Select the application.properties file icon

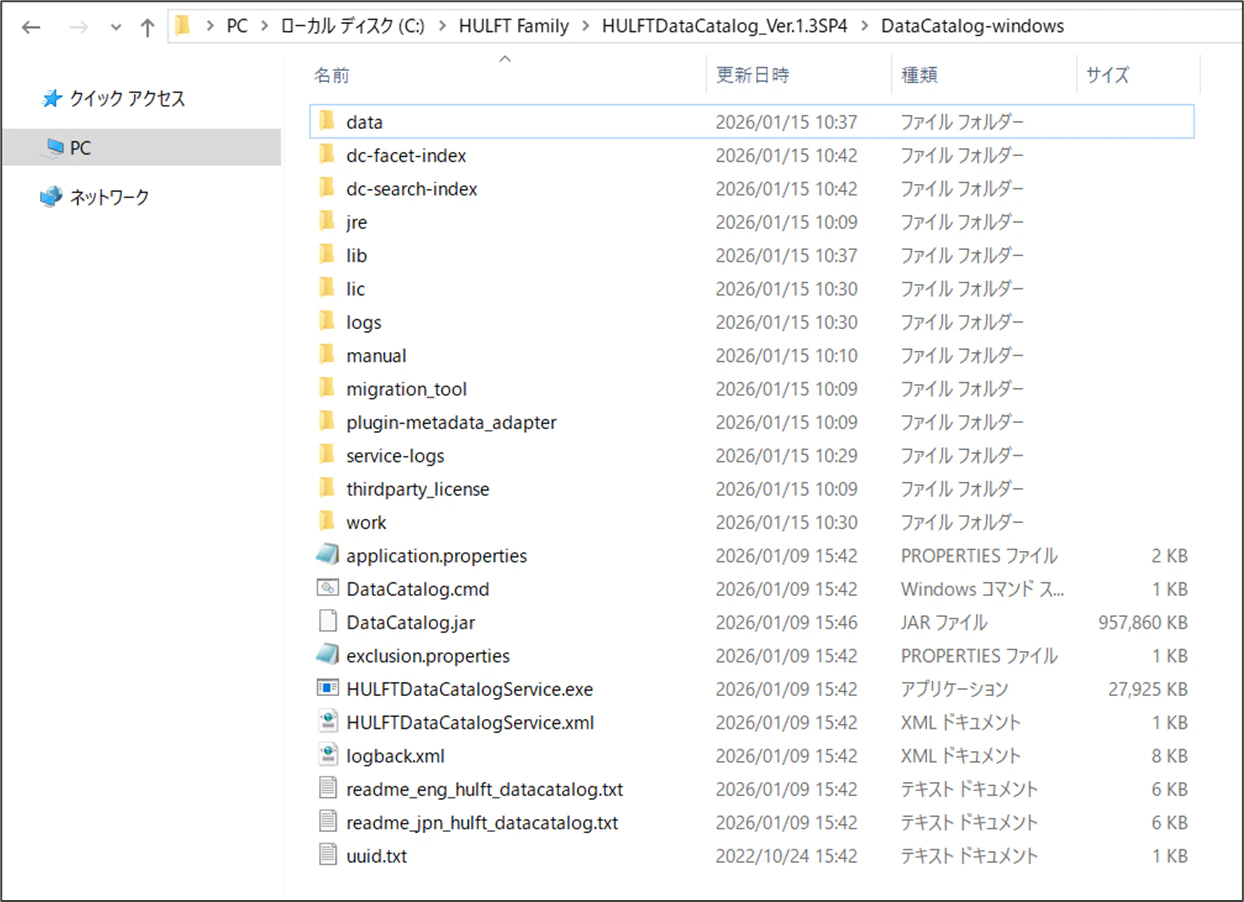tap(327, 555)
